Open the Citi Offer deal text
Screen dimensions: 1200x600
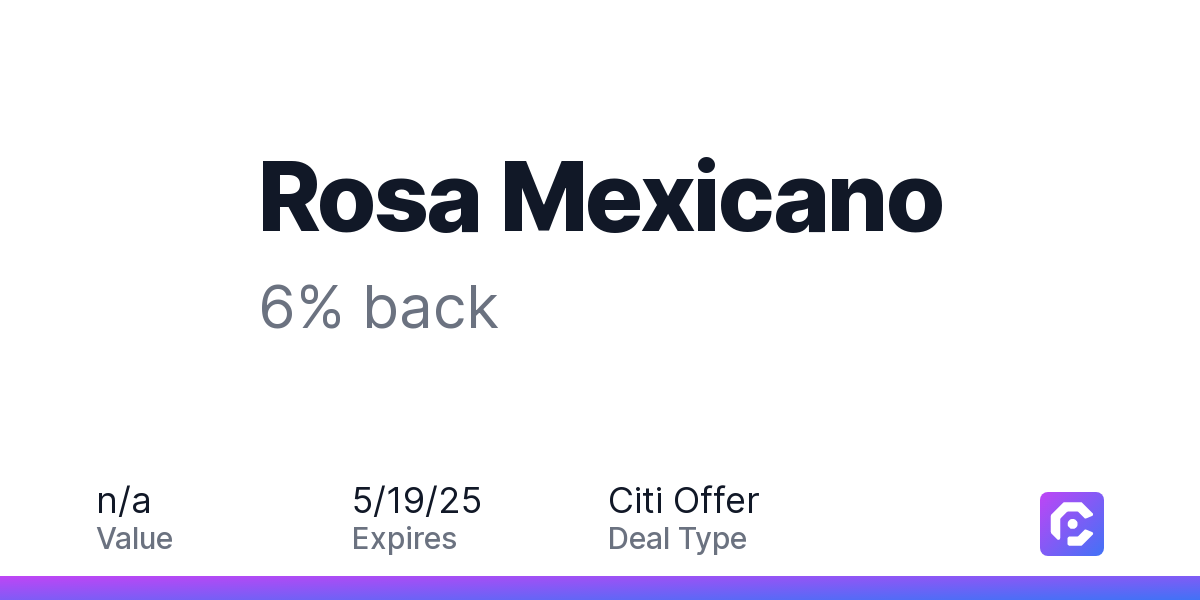click(684, 501)
